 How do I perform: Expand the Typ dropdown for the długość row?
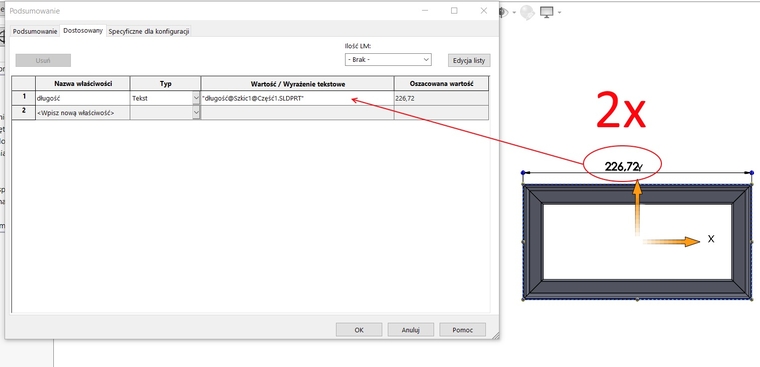click(x=196, y=98)
